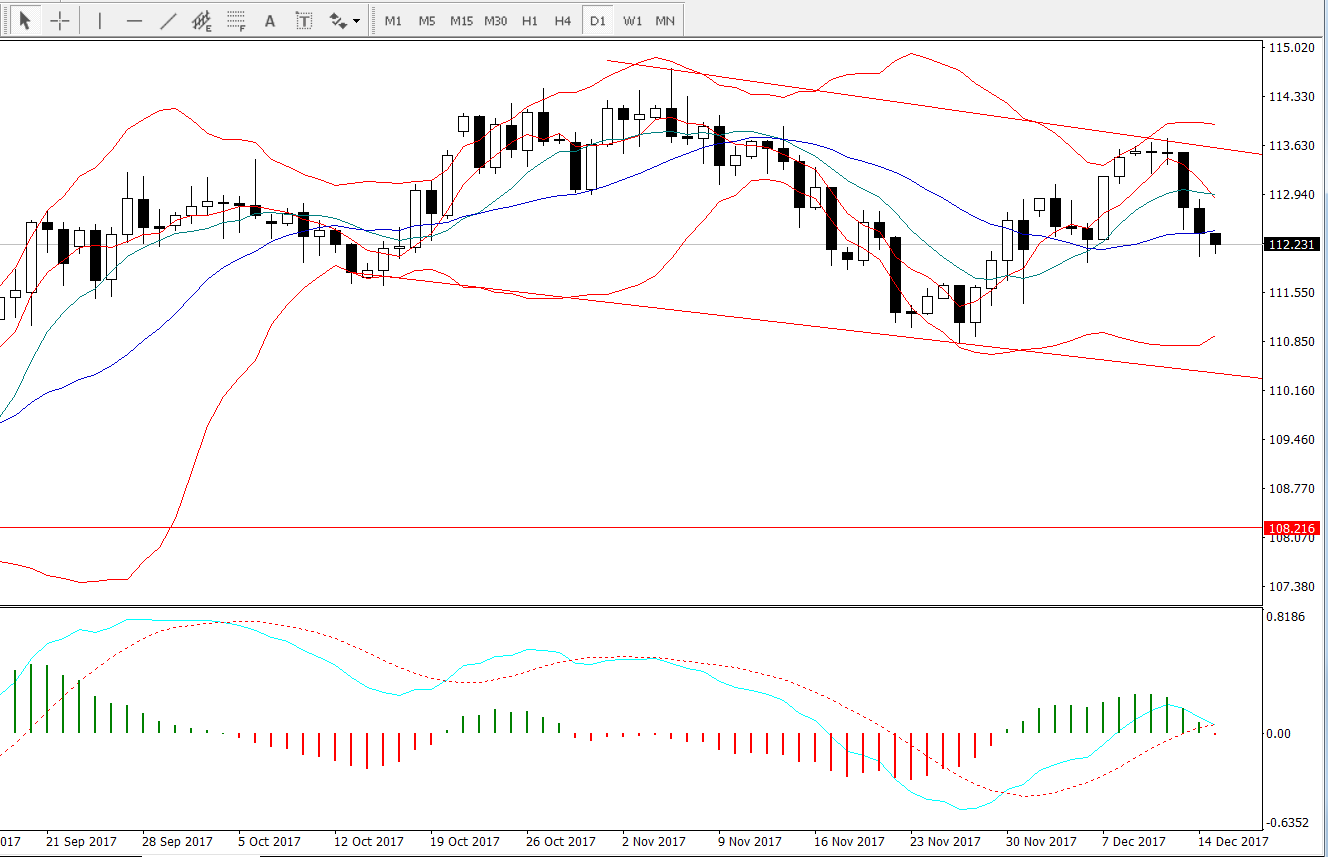Set chart period to H4
Viewport: 1328px width, 857px height.
pos(563,20)
